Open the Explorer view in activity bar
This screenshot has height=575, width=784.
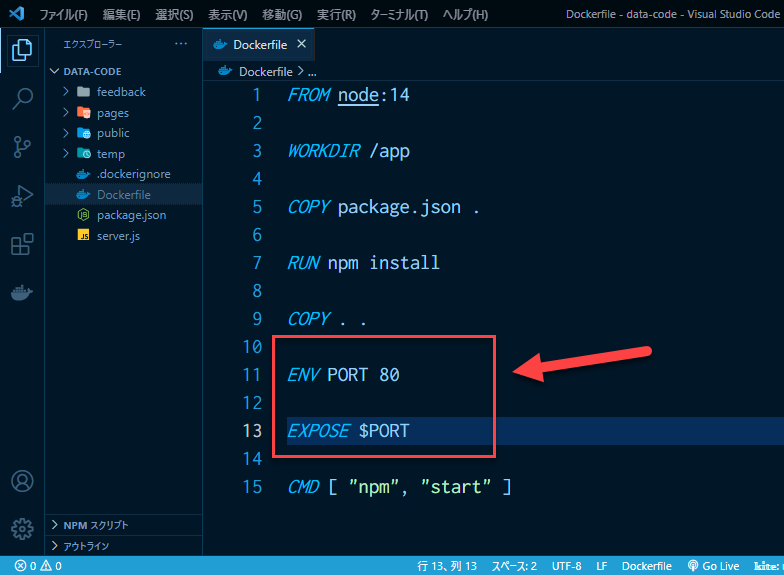22,50
